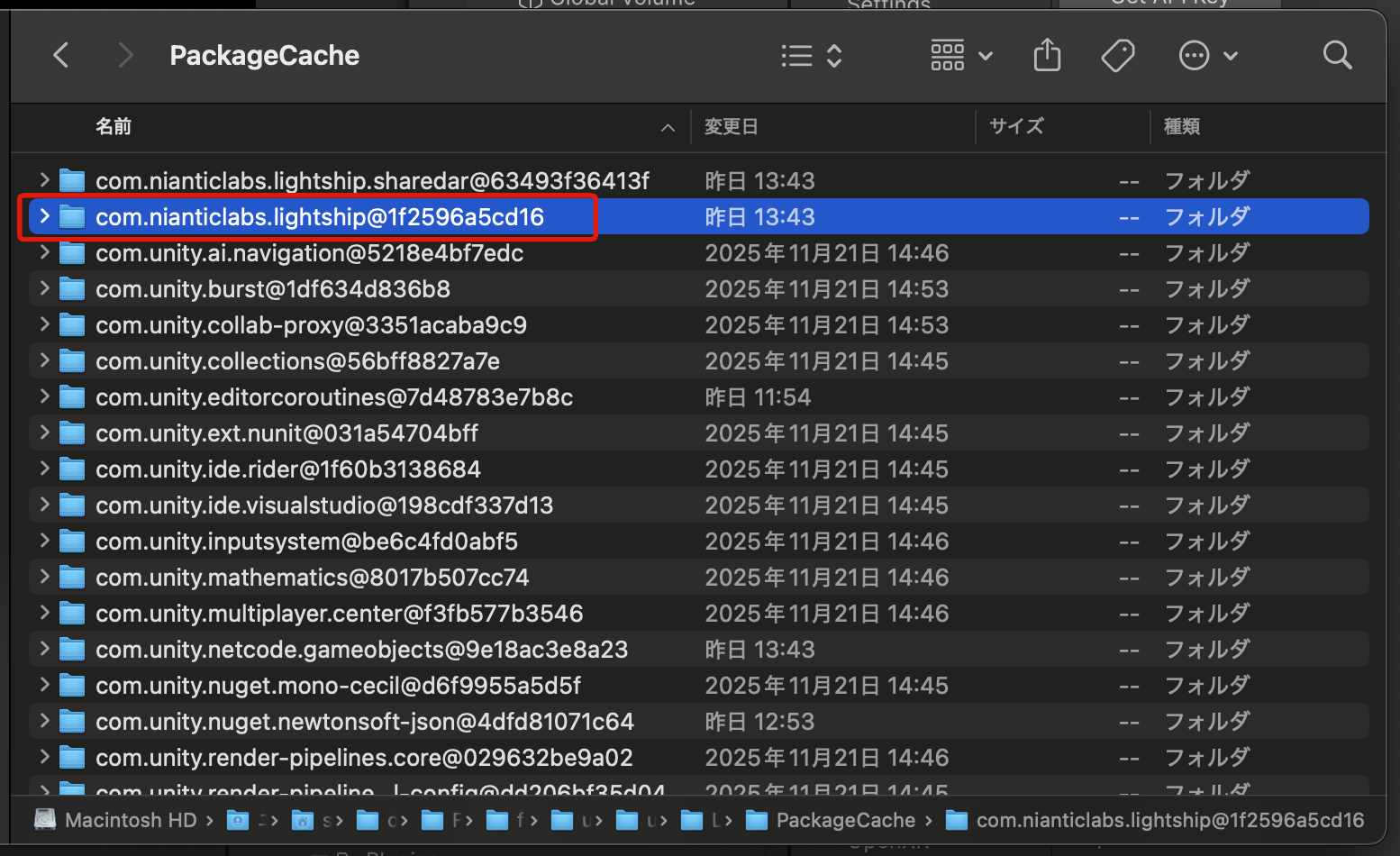This screenshot has width=1400, height=856.
Task: Click the 変更日 column header
Action: pos(731,126)
